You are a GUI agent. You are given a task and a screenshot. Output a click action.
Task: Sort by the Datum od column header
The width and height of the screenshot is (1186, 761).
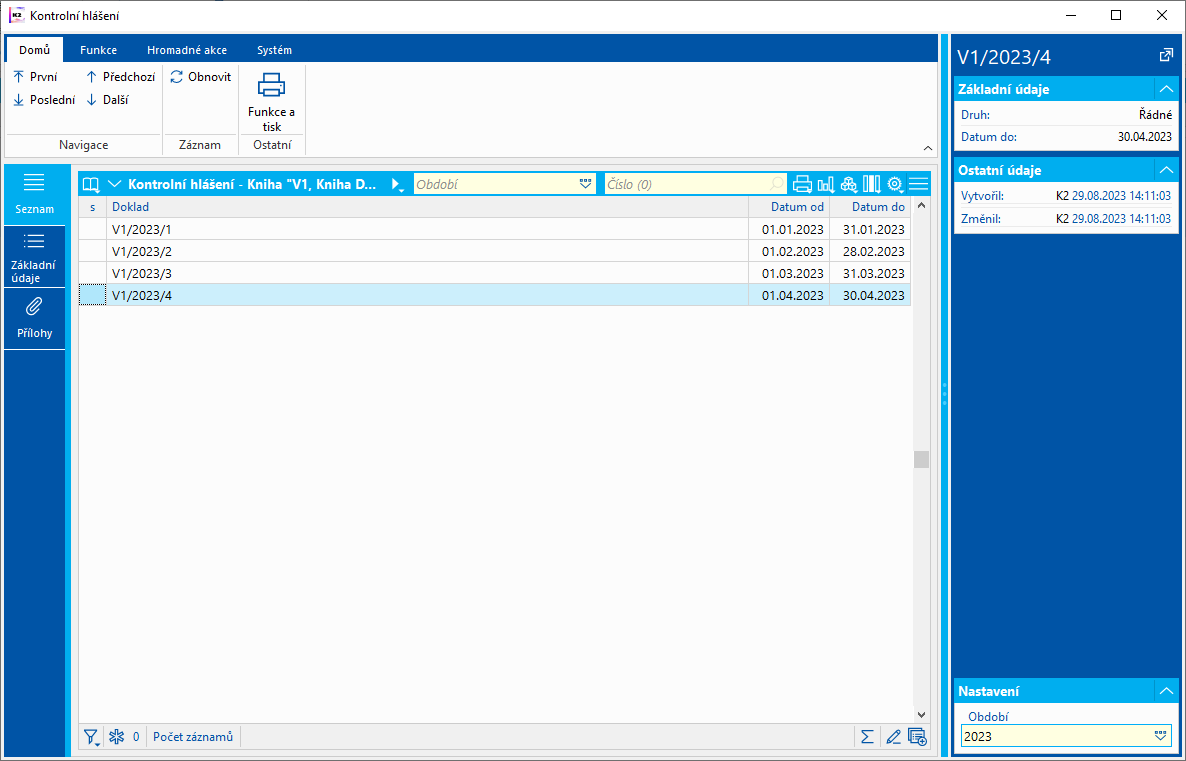tap(789, 207)
